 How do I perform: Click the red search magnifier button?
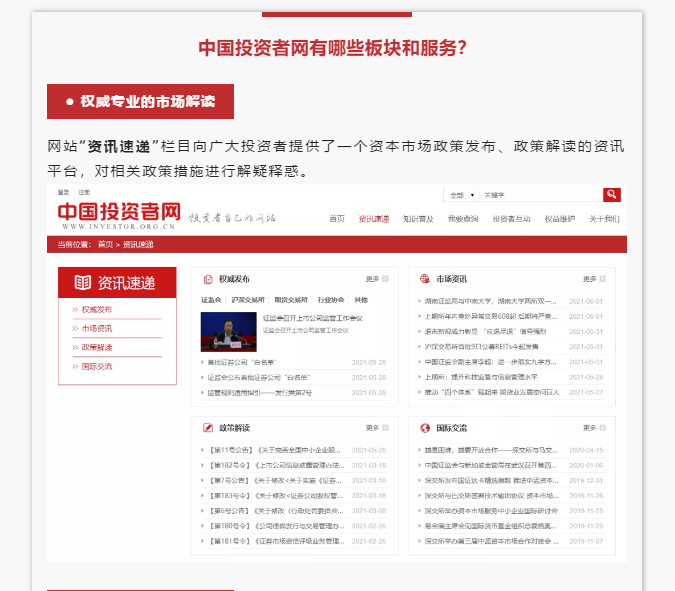point(611,195)
